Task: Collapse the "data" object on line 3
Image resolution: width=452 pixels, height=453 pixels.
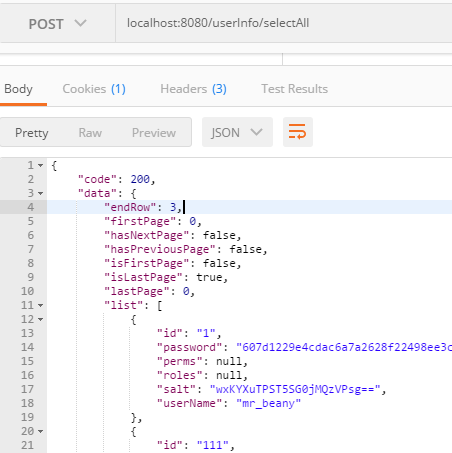Action: (x=40, y=193)
